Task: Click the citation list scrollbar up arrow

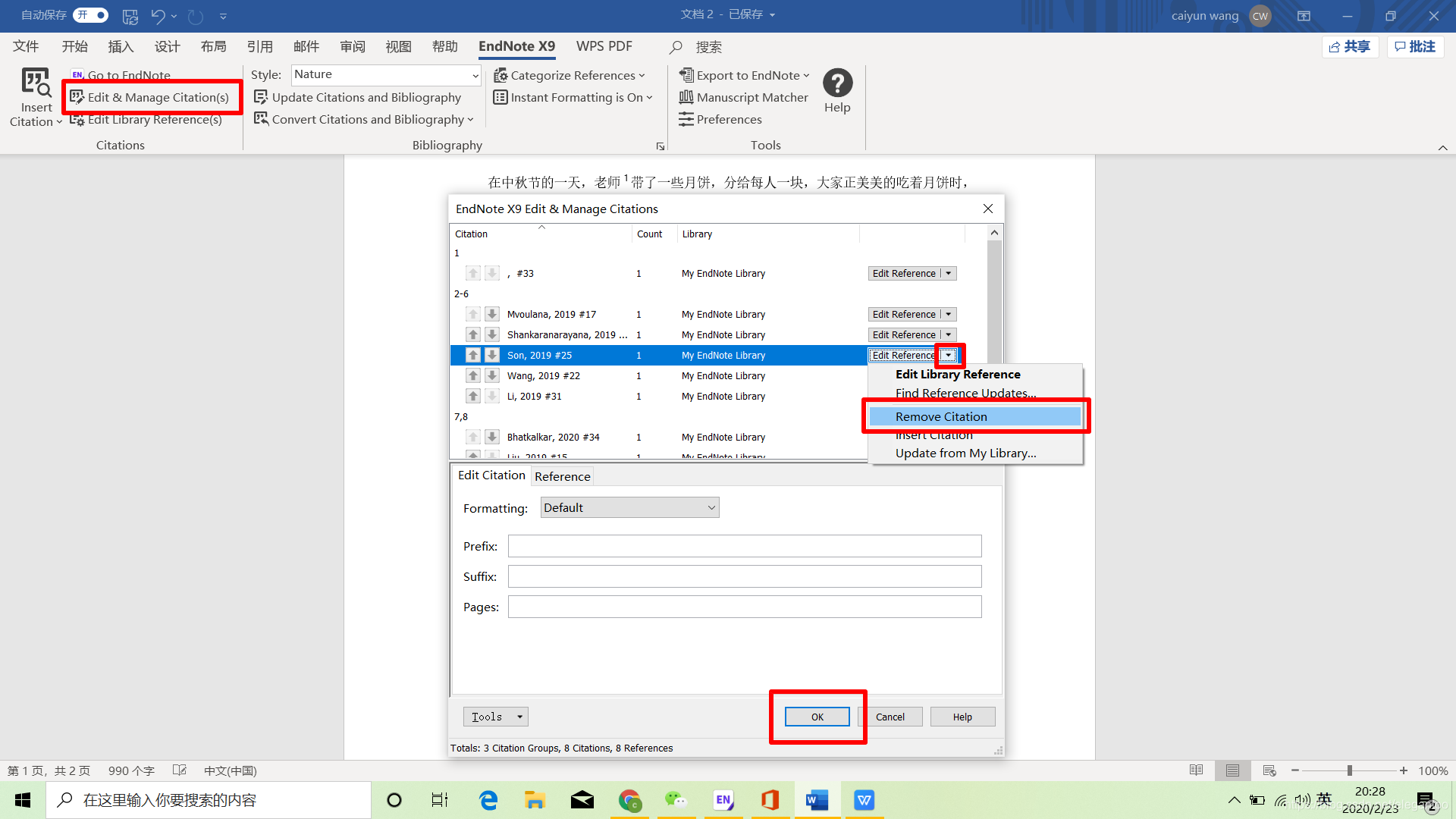Action: coord(994,233)
